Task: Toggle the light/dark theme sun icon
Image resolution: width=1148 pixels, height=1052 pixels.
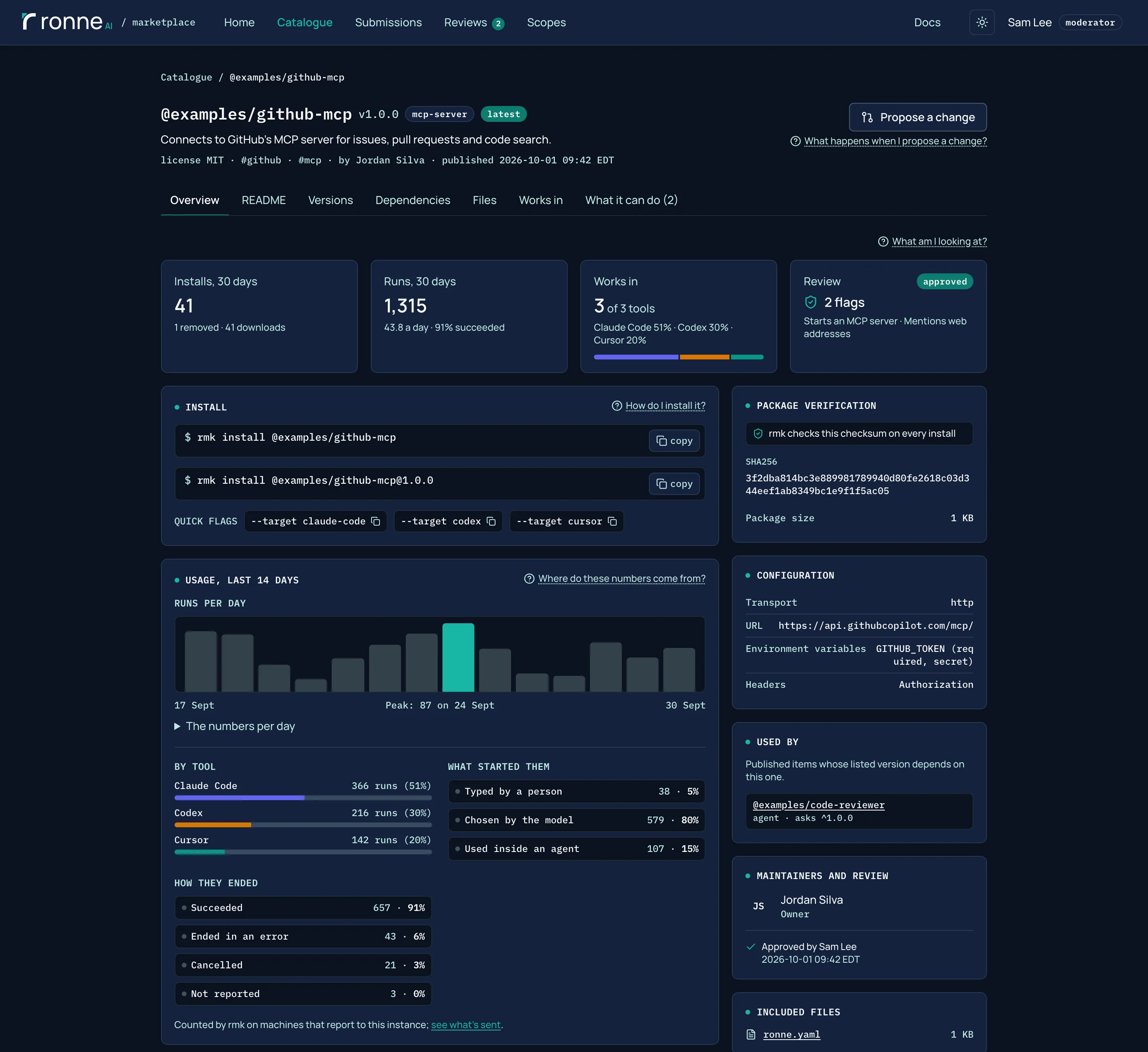Action: click(982, 22)
